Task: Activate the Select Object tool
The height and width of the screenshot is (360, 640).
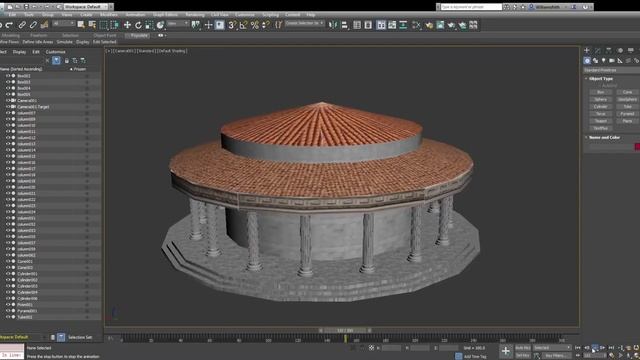Action: coord(81,25)
